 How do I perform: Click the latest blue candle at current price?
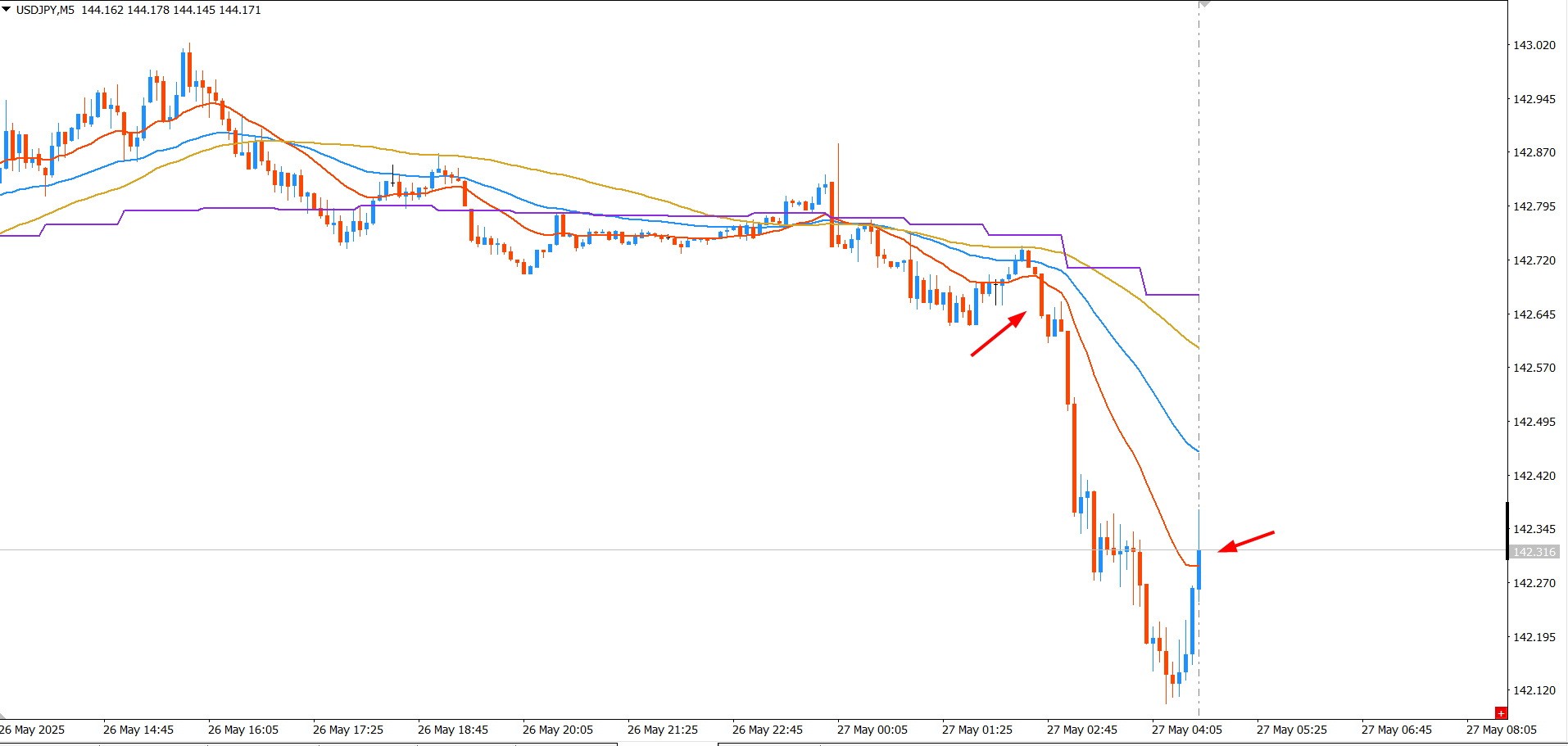click(1199, 569)
